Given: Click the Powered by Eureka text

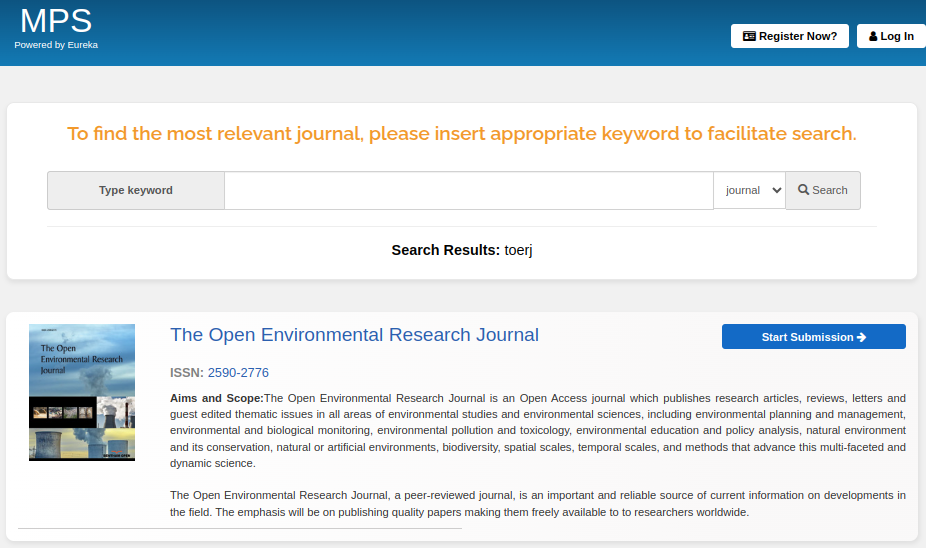Looking at the screenshot, I should click(x=56, y=45).
